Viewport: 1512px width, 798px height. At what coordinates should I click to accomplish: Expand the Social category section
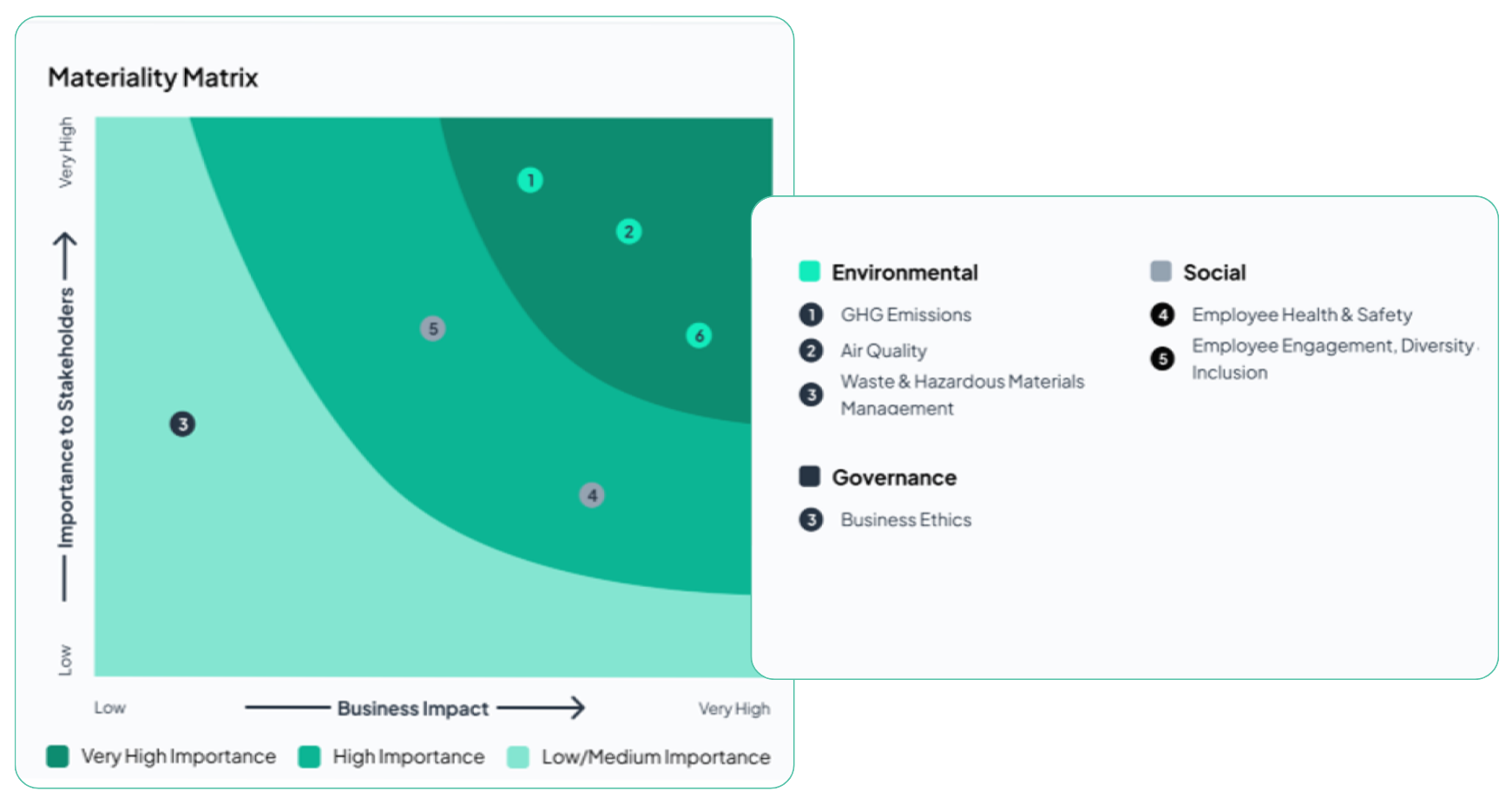point(1214,272)
